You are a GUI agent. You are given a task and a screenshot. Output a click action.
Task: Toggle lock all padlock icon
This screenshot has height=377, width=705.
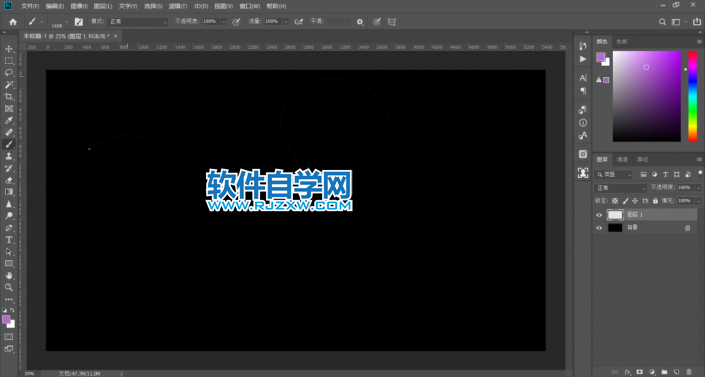tap(655, 201)
